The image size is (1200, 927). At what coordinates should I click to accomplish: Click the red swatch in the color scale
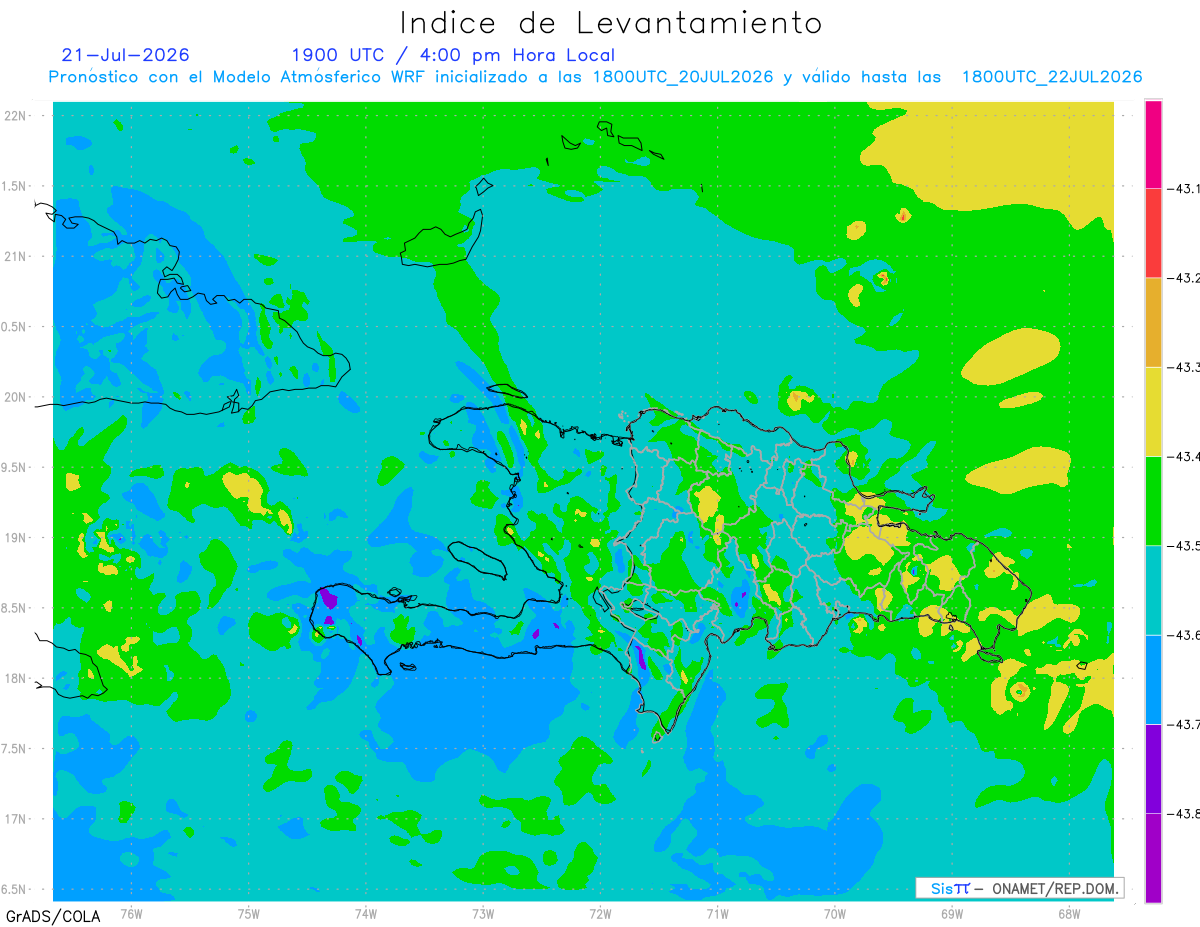1153,232
